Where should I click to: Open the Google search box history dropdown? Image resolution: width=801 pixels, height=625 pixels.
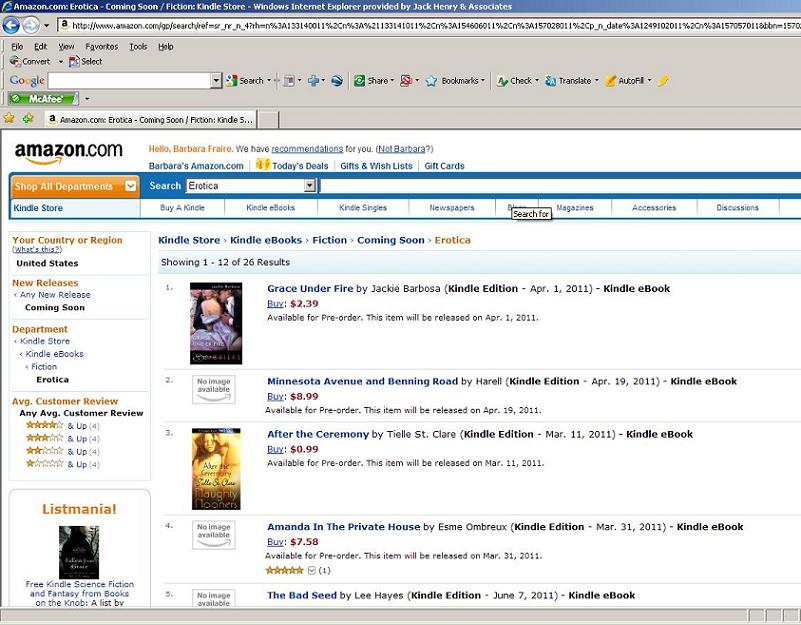[217, 81]
